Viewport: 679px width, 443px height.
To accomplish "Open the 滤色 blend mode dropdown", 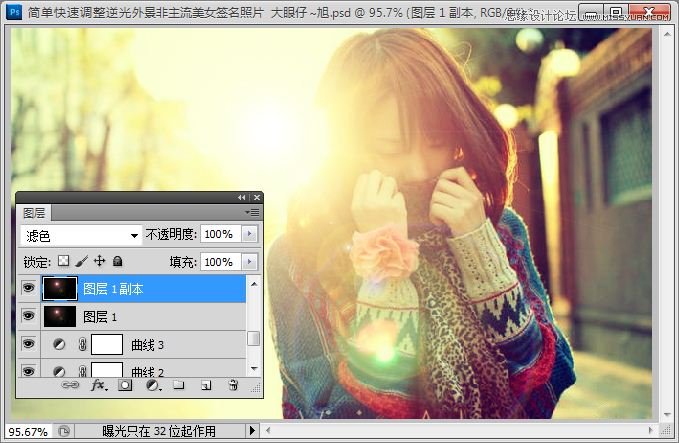I will click(x=81, y=236).
